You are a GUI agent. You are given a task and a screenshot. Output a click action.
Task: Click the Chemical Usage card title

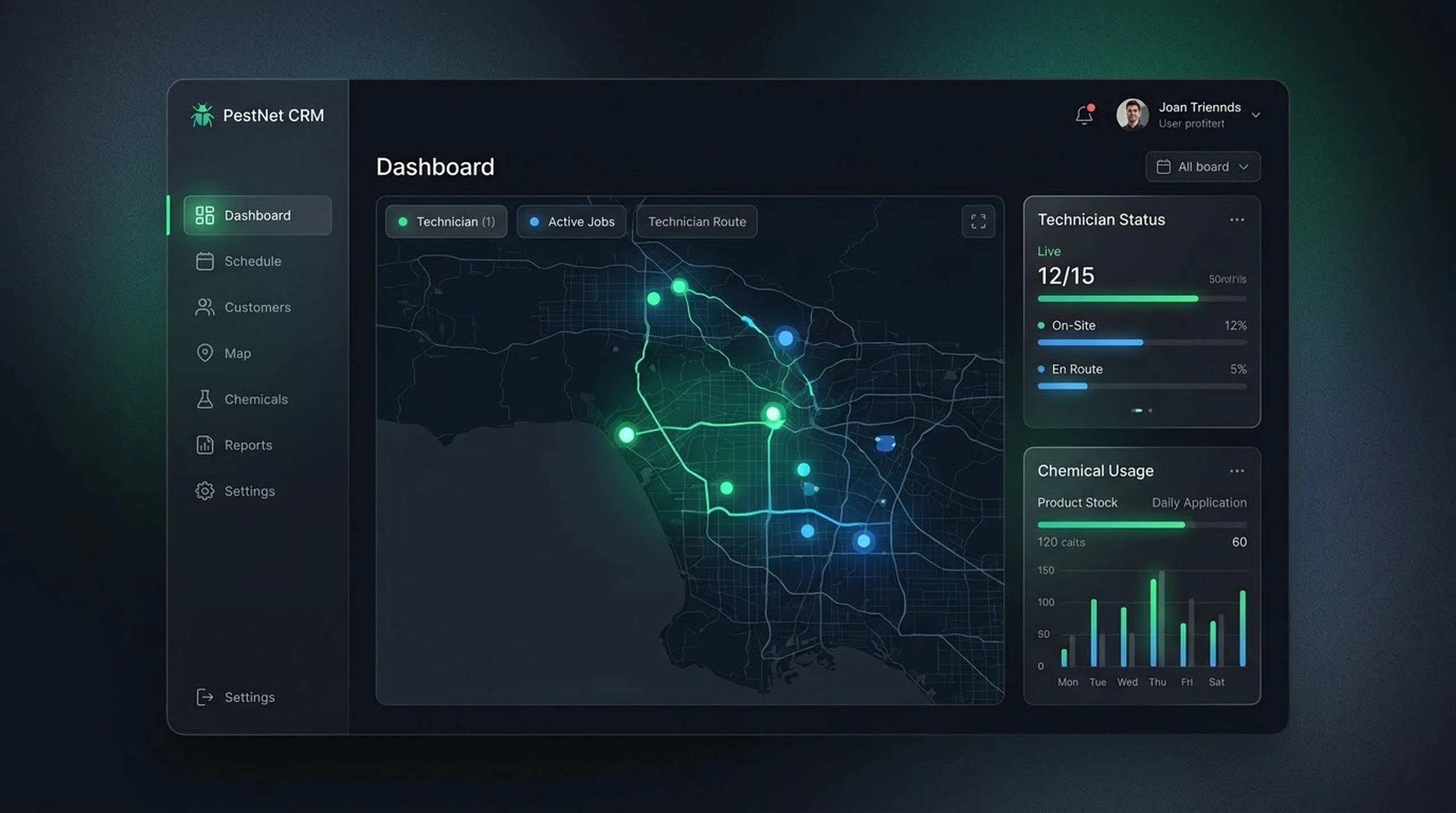coord(1095,471)
